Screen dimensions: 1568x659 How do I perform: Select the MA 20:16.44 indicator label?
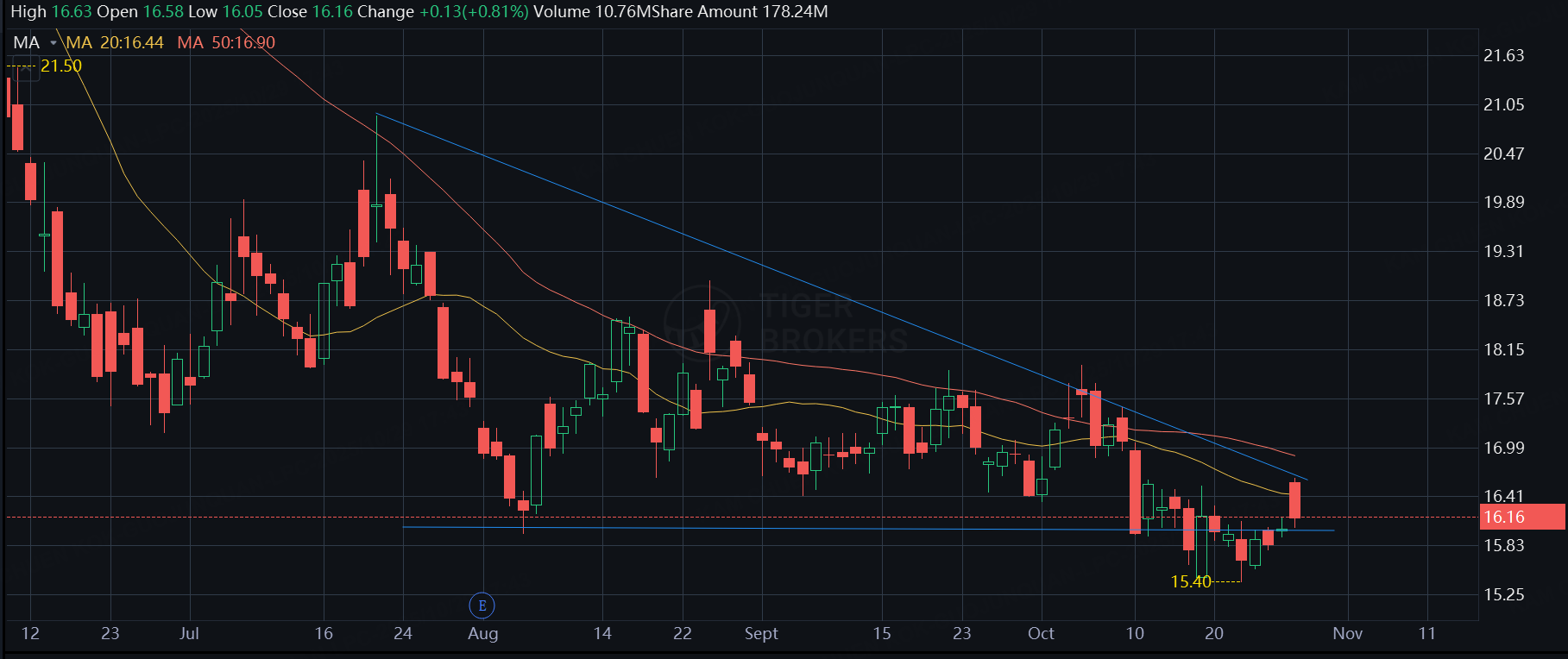coord(115,42)
